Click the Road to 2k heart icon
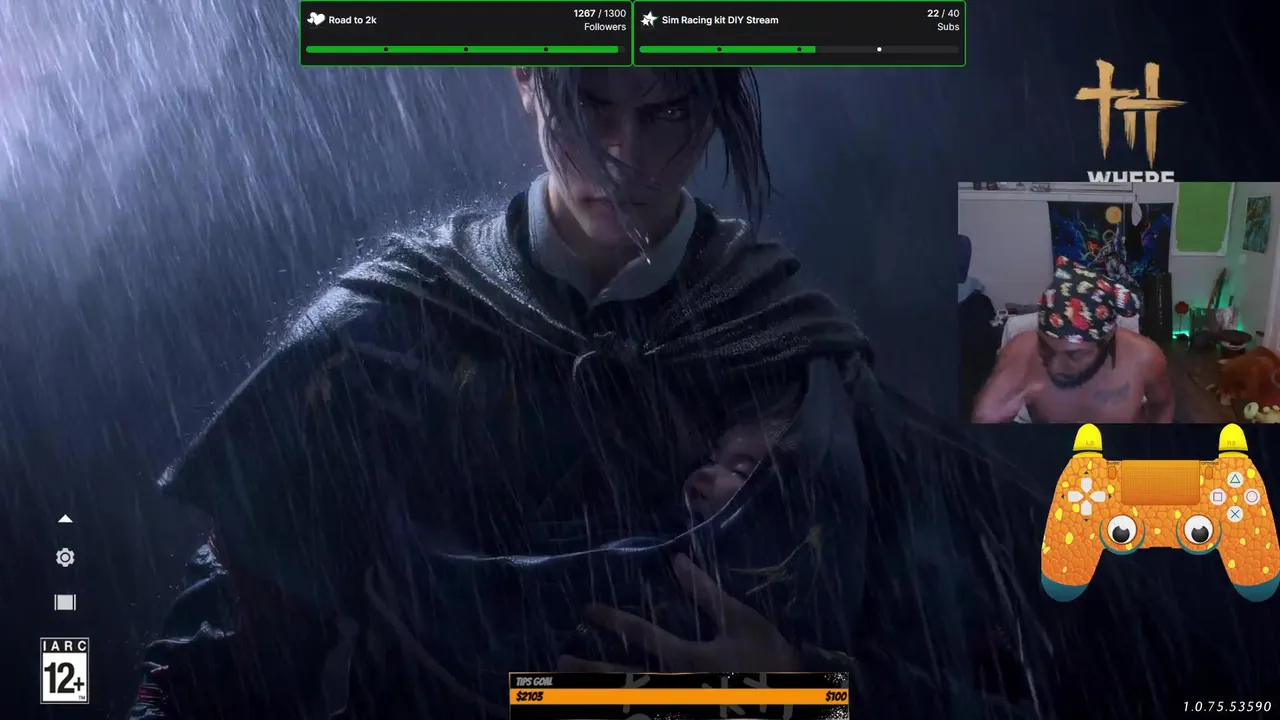 coord(316,19)
